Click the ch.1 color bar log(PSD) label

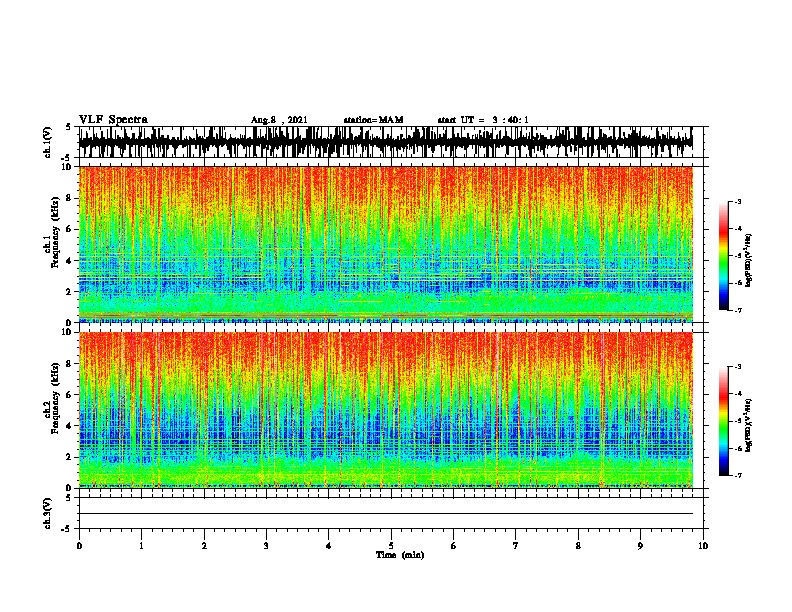[x=749, y=260]
